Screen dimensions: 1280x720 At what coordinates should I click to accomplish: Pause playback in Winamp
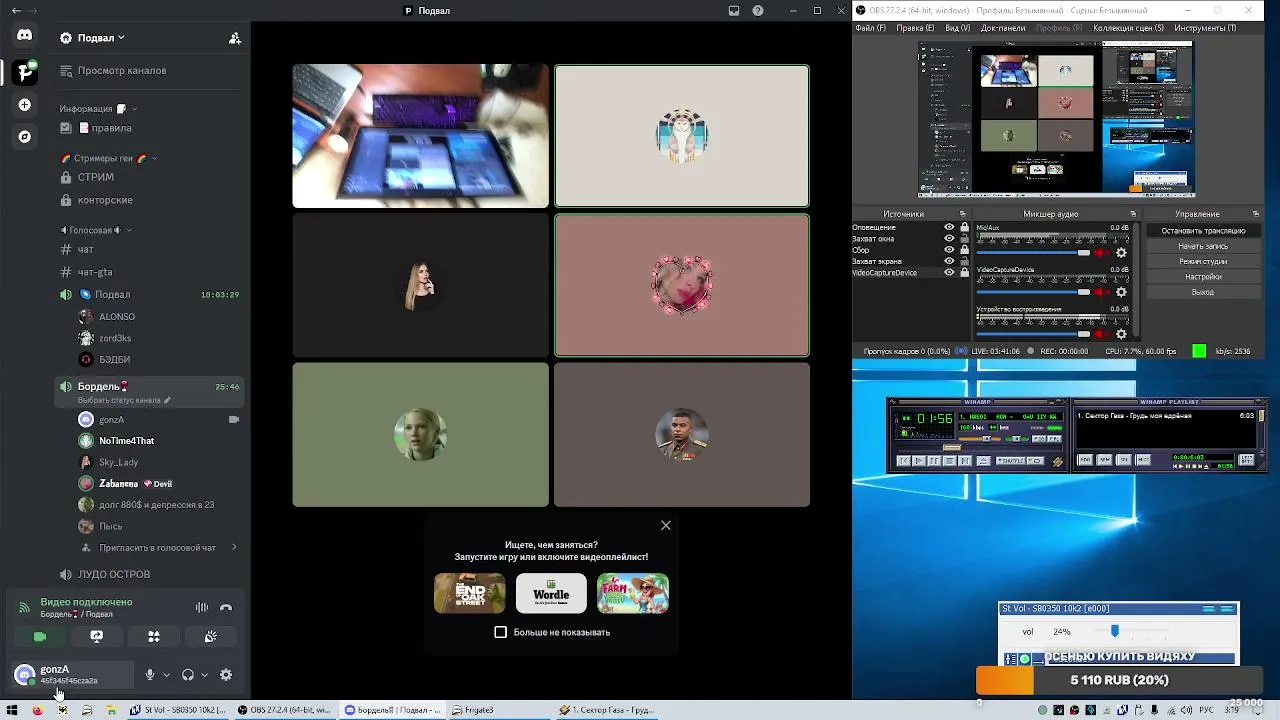933,461
